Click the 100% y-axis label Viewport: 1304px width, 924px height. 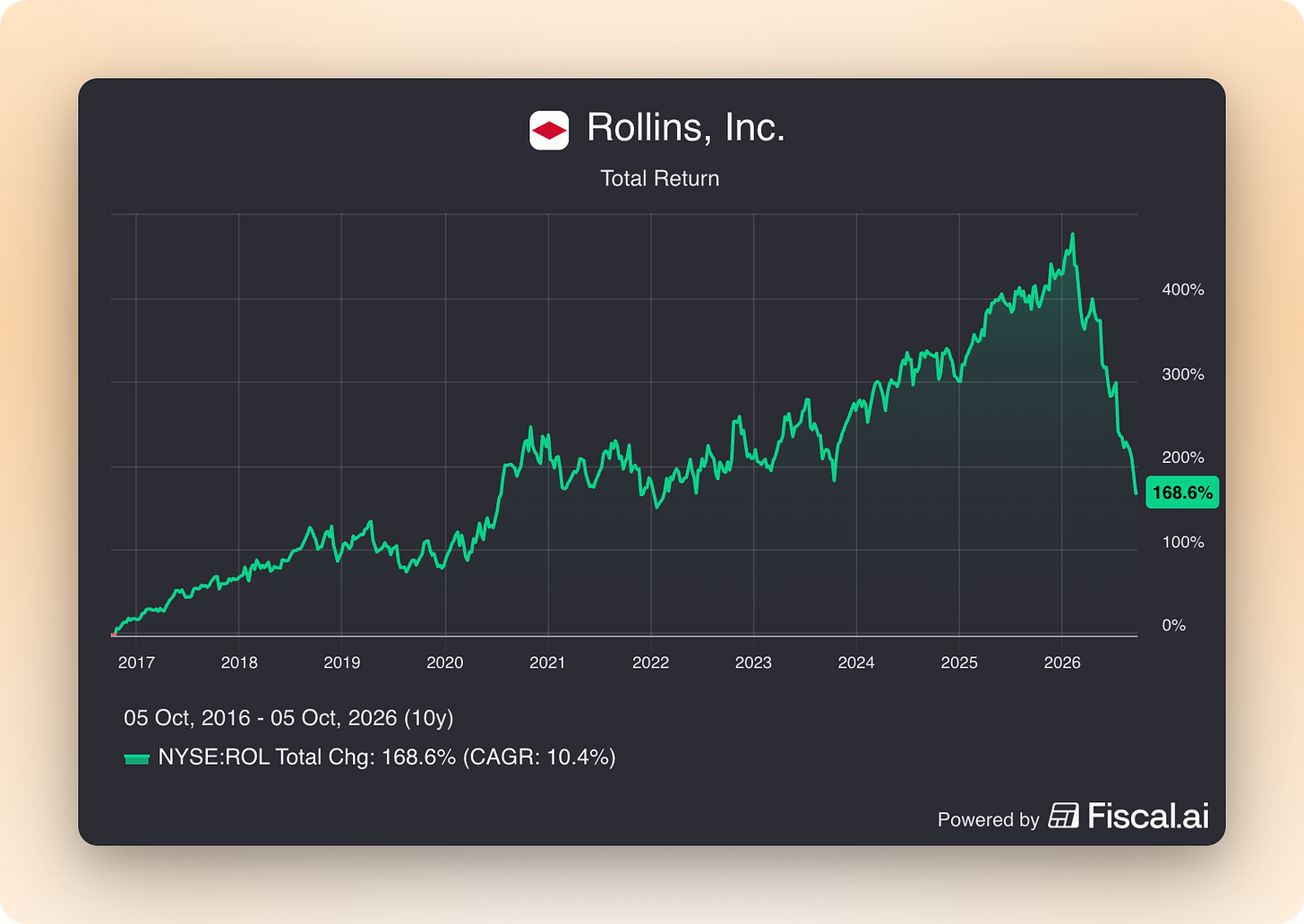1183,543
